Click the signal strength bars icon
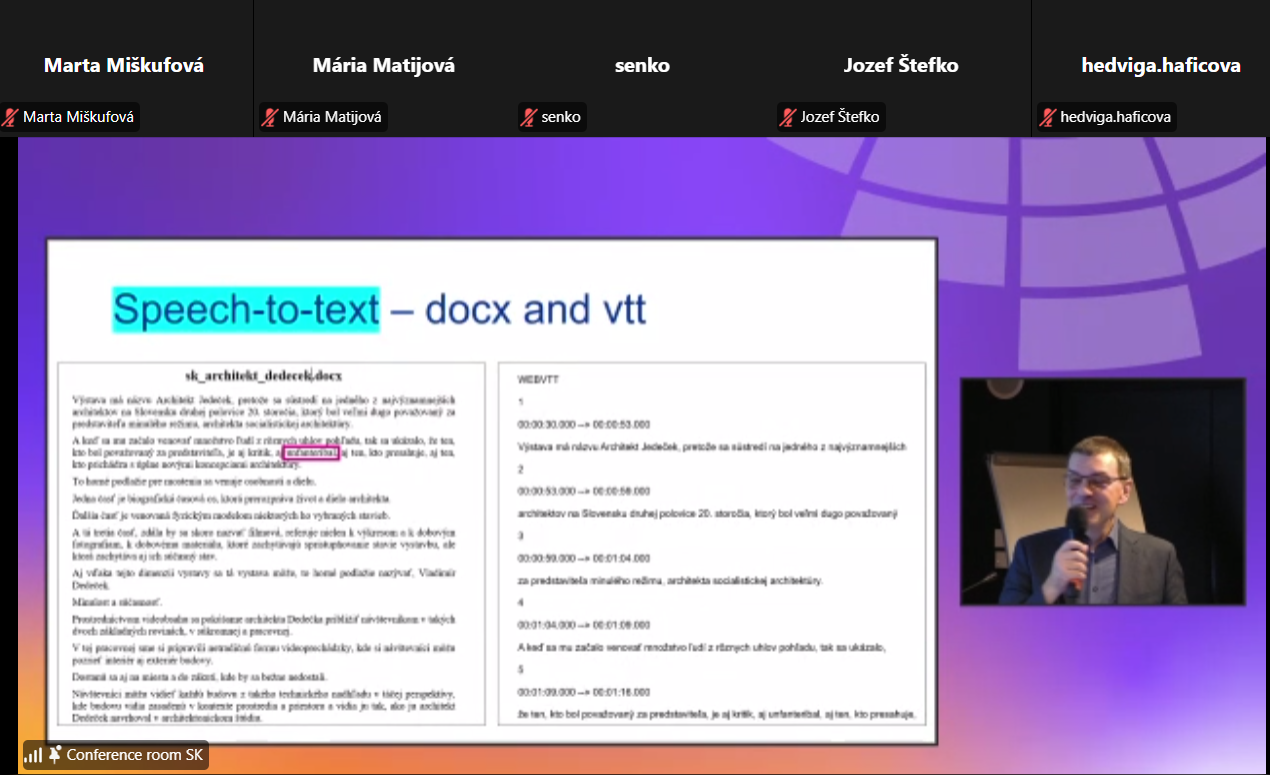1270x775 pixels. point(33,755)
